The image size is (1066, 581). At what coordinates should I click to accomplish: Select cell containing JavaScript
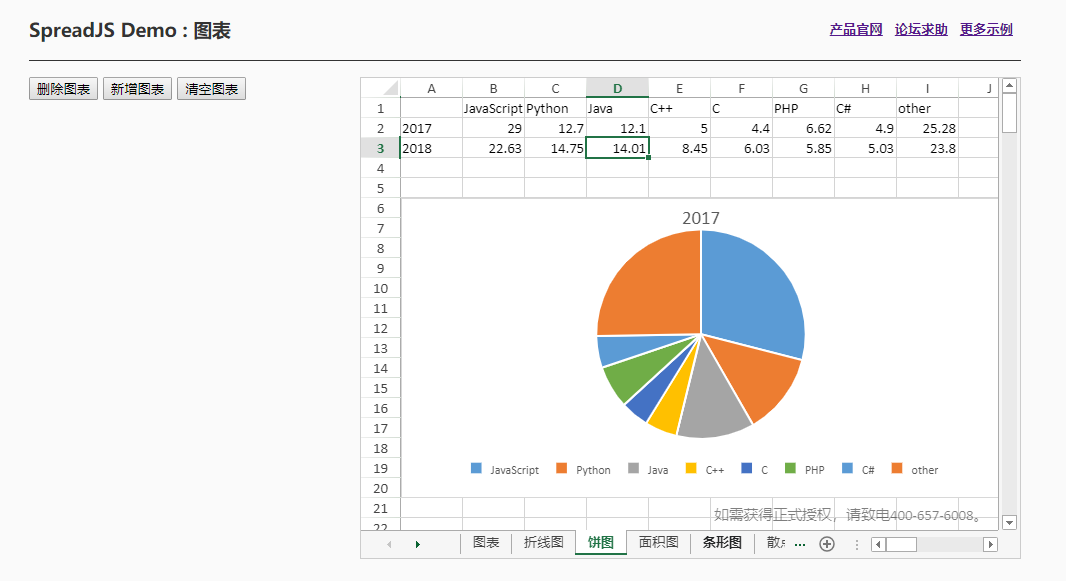(x=494, y=108)
